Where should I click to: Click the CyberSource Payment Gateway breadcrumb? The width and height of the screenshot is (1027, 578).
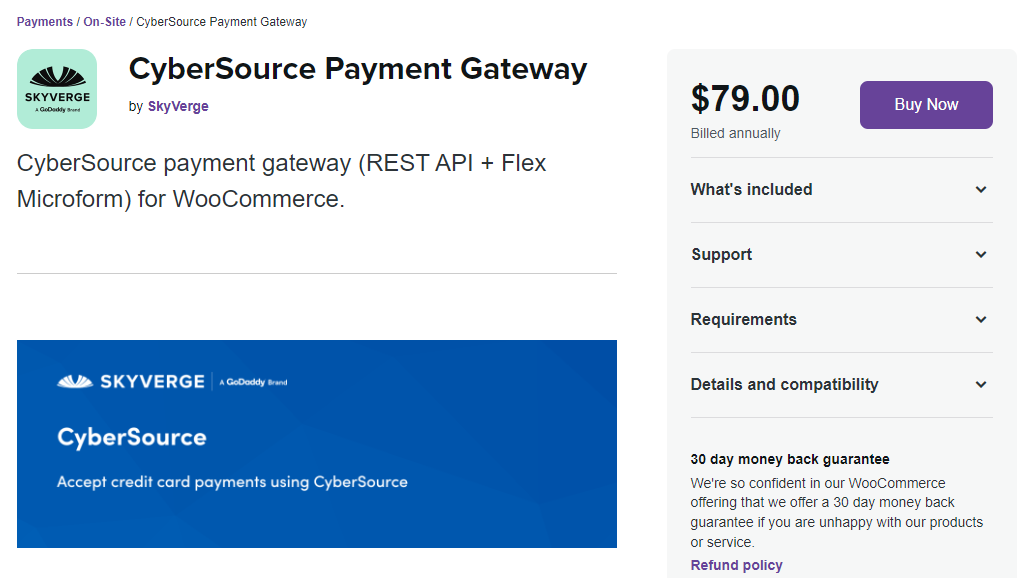coord(221,22)
